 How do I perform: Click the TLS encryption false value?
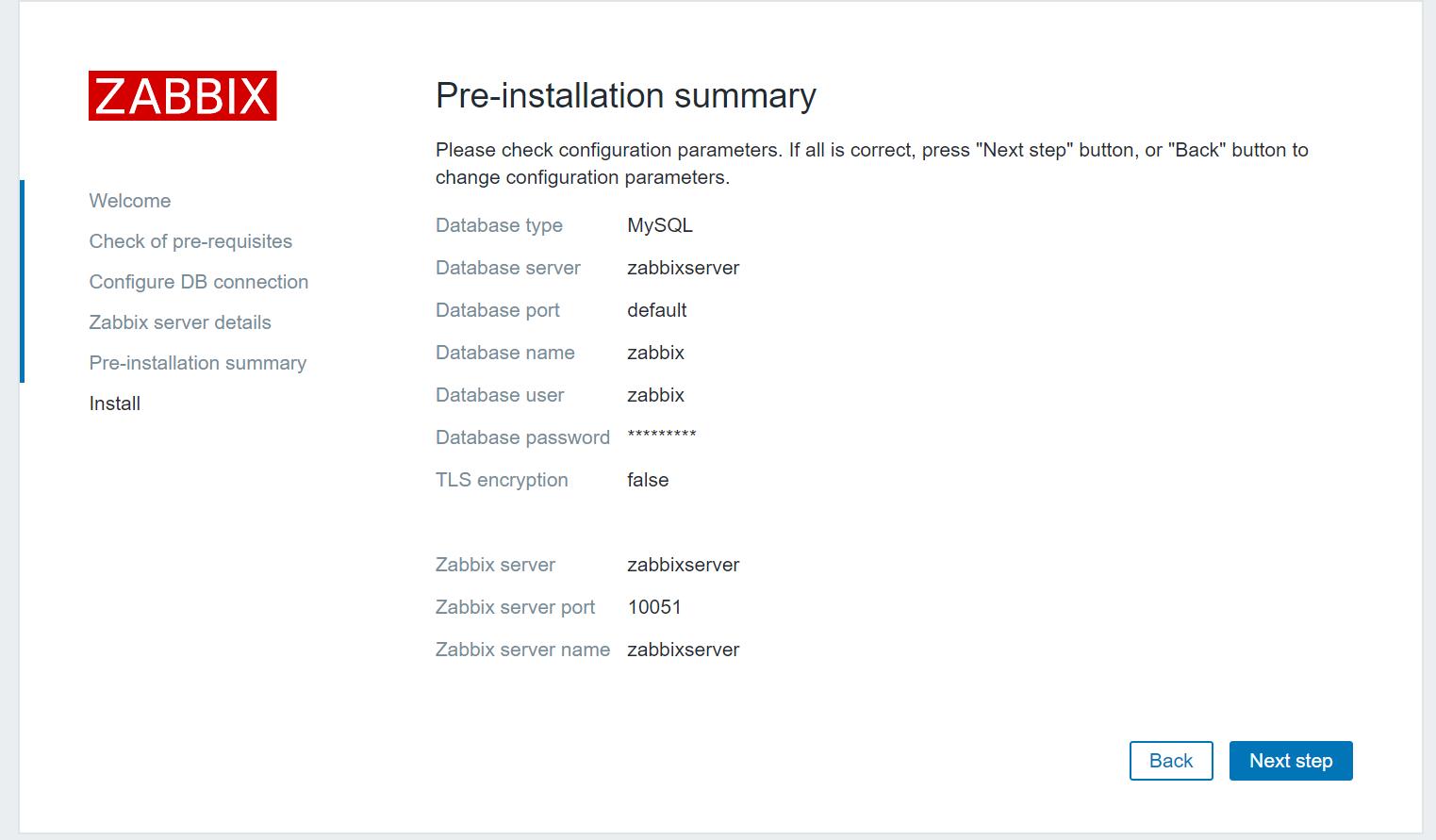648,480
